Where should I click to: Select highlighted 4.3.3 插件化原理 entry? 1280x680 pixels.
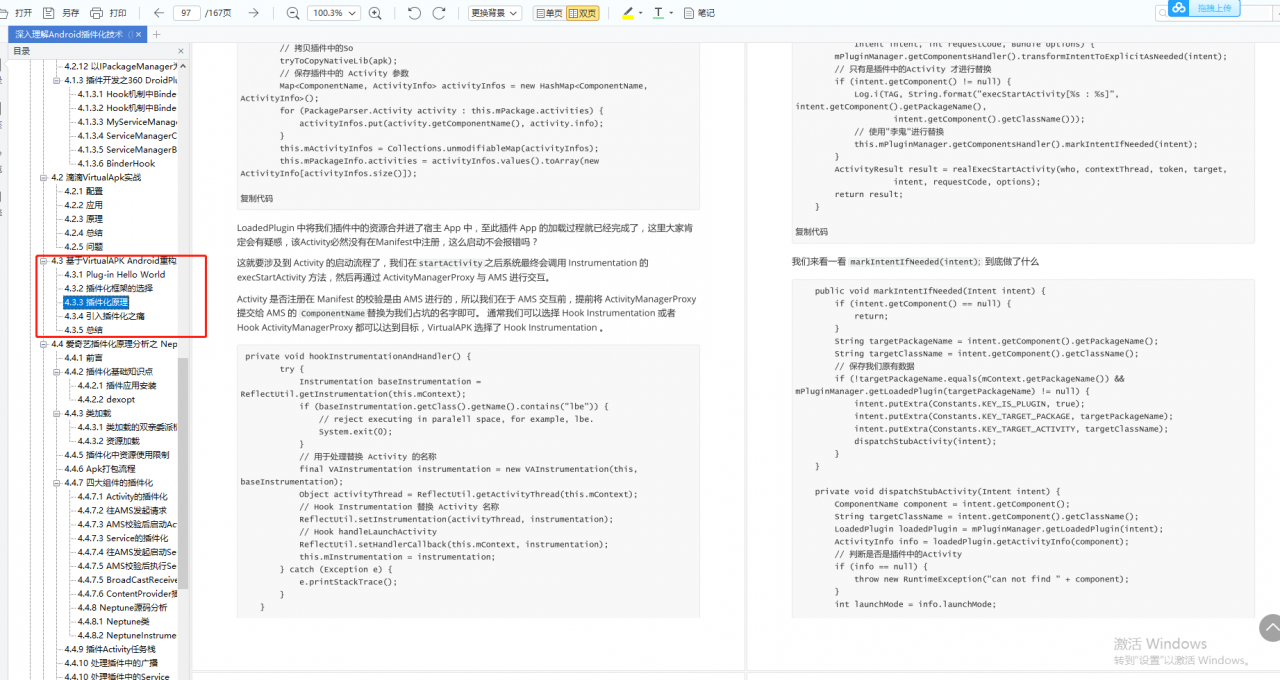96,302
